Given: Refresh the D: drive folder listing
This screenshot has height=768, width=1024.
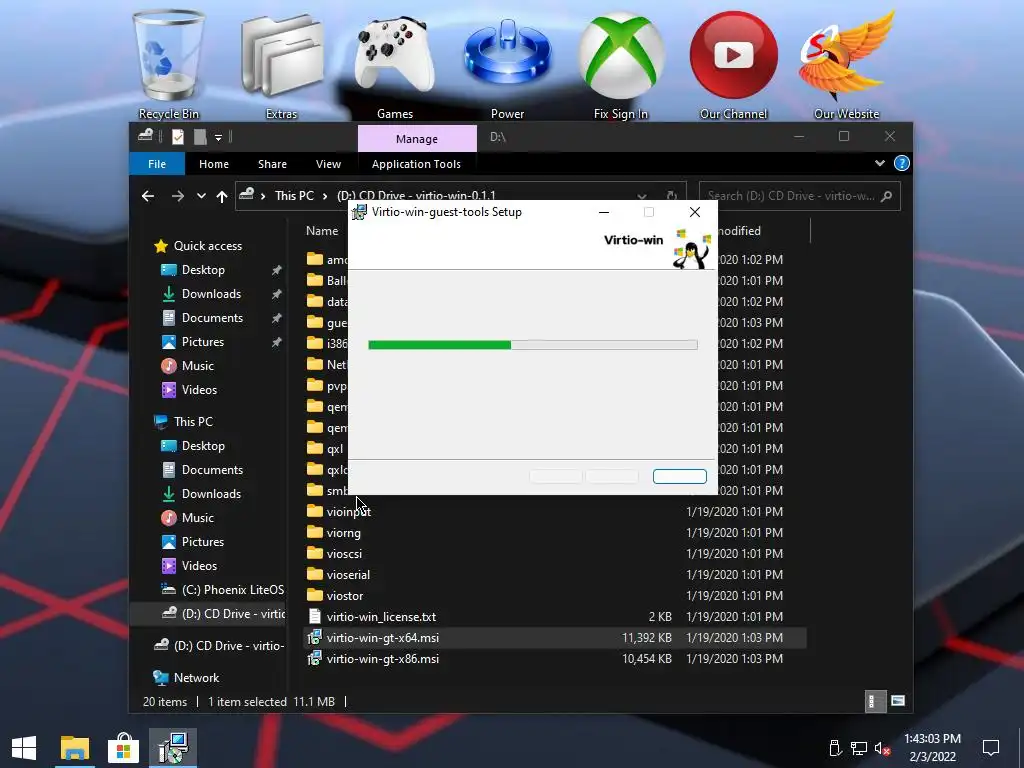Looking at the screenshot, I should coord(671,196).
